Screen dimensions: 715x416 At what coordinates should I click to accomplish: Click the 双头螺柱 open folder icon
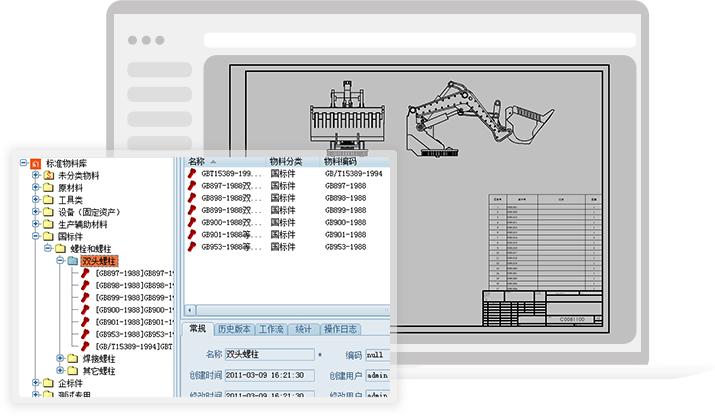73,261
